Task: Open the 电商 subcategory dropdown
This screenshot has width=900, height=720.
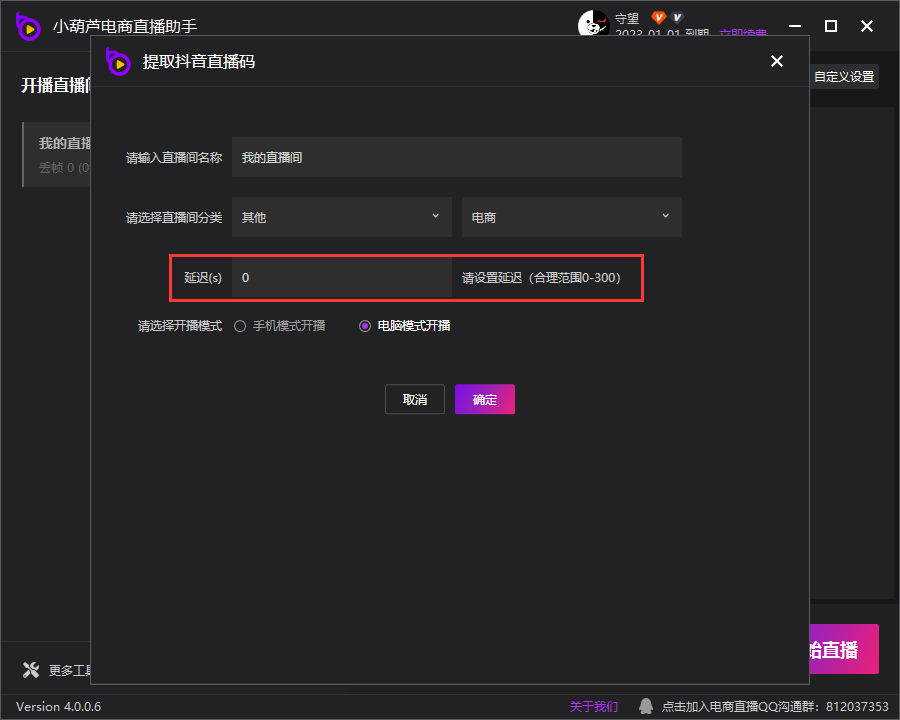Action: point(571,217)
